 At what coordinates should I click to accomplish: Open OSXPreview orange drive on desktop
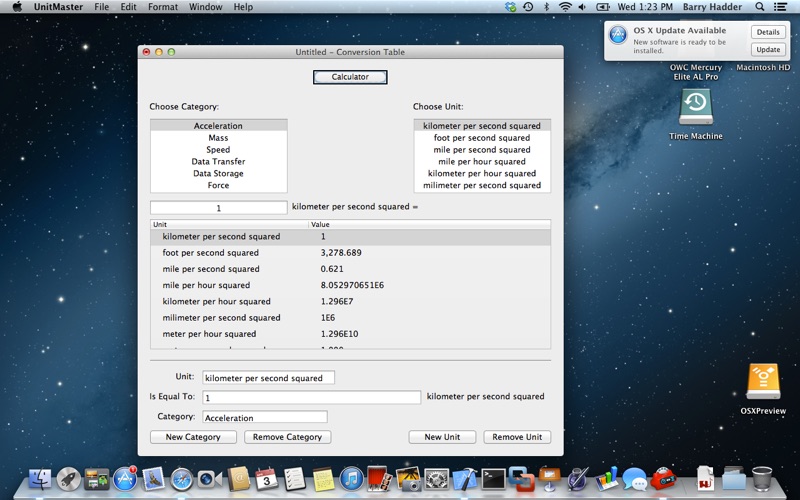pos(763,382)
